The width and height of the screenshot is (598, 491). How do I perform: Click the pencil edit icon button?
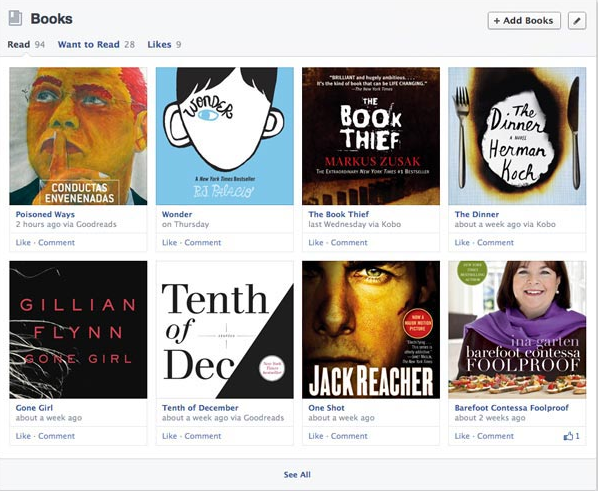[x=577, y=21]
